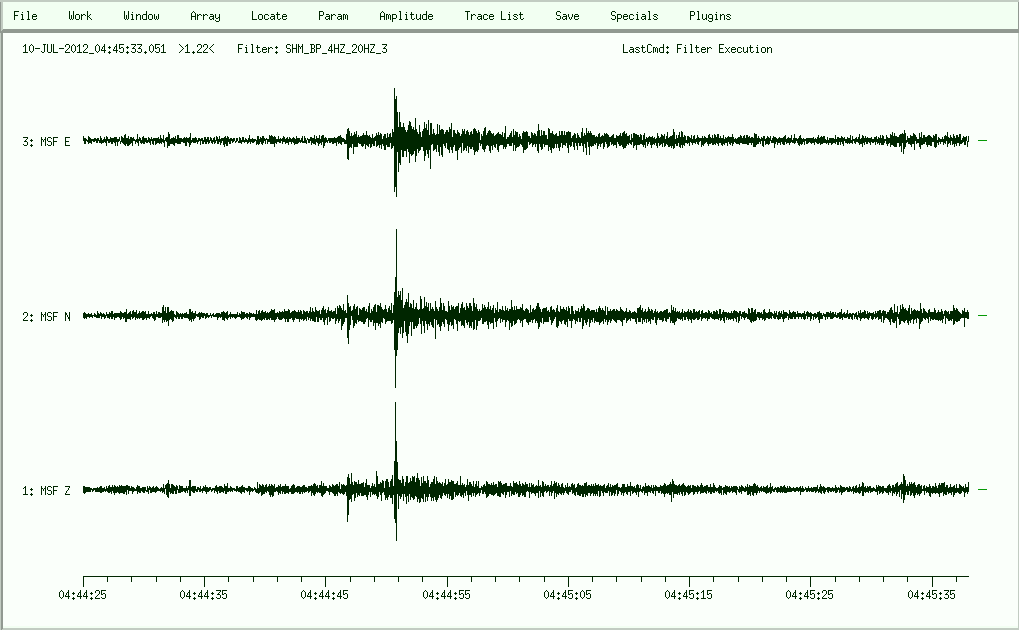Screen dimensions: 1019x630
Task: Open the Plugins menu
Action: click(710, 16)
